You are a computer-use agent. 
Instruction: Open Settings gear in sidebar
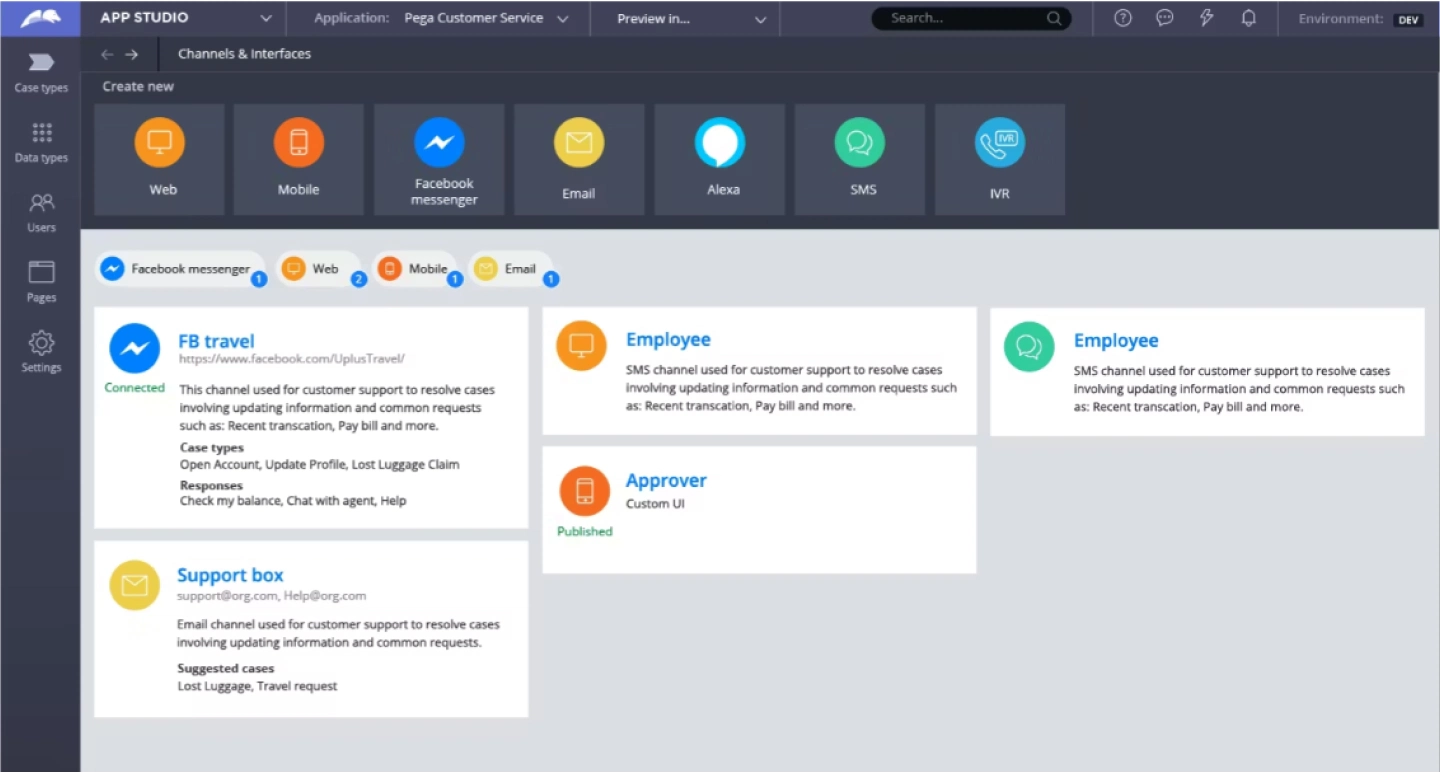click(x=41, y=352)
